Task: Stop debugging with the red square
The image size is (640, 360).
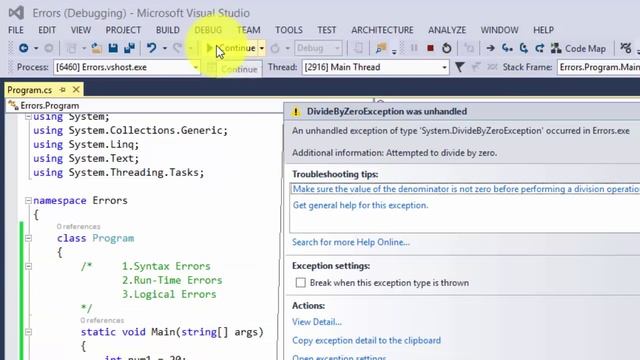Action: (x=430, y=48)
